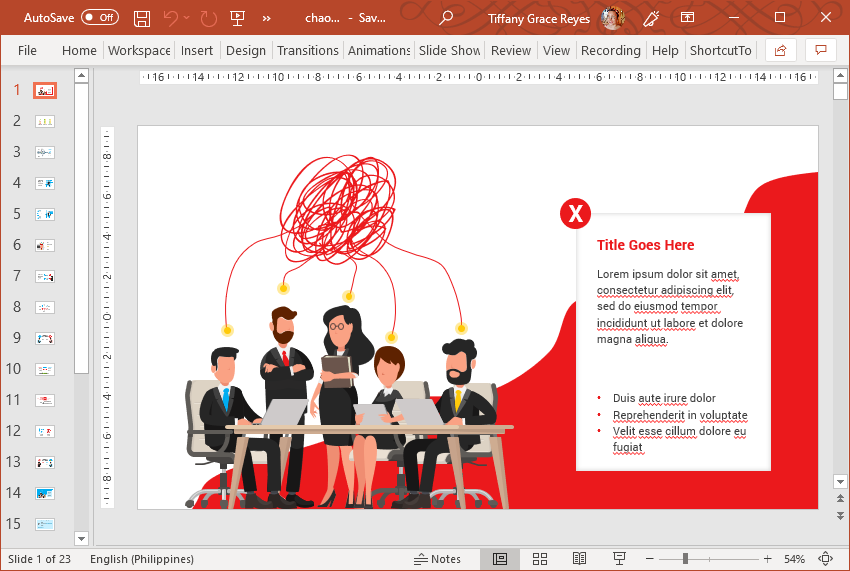
Task: Start Slide Show from status bar
Action: coord(619,559)
